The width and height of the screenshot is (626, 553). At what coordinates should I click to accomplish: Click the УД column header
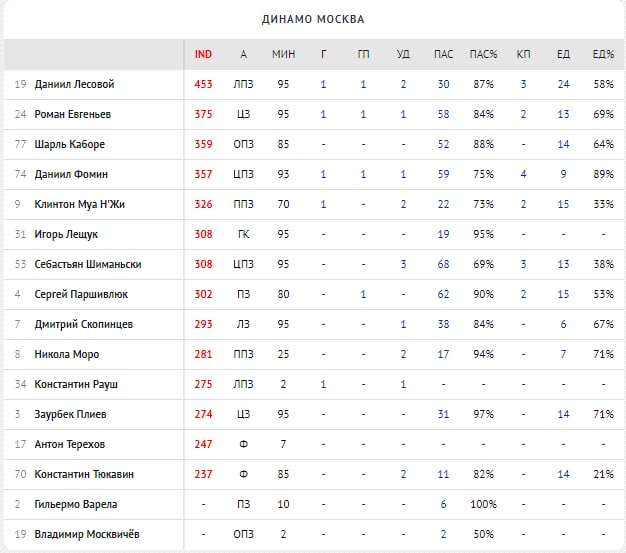pyautogui.click(x=403, y=54)
